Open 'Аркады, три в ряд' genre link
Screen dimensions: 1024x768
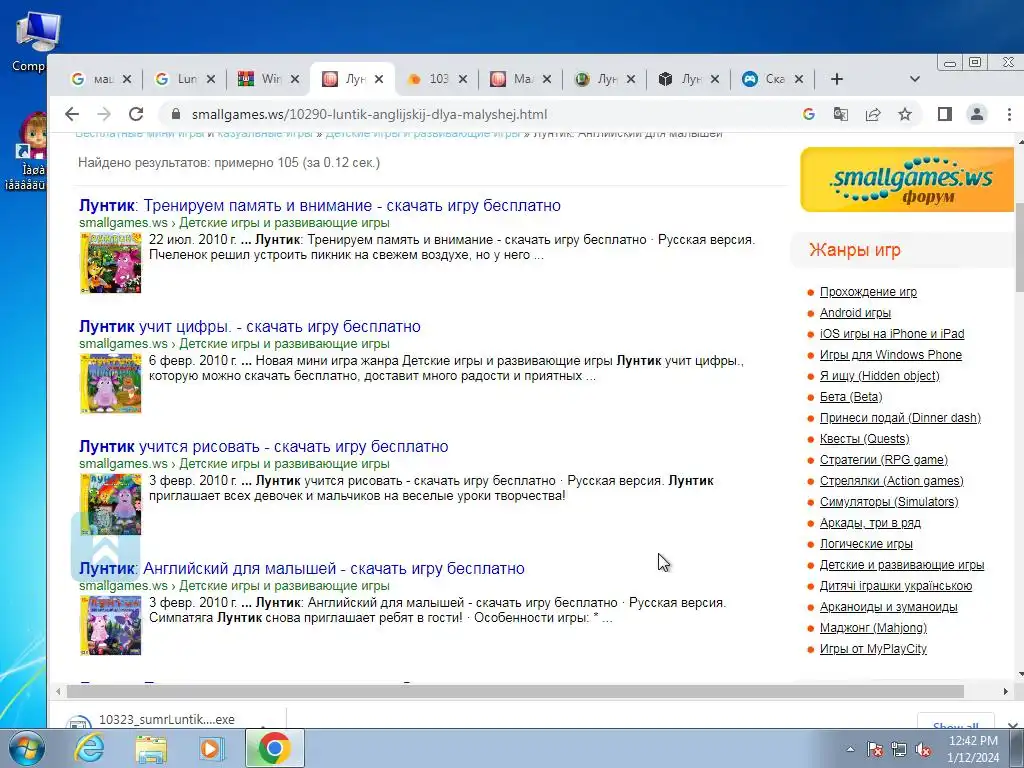870,522
